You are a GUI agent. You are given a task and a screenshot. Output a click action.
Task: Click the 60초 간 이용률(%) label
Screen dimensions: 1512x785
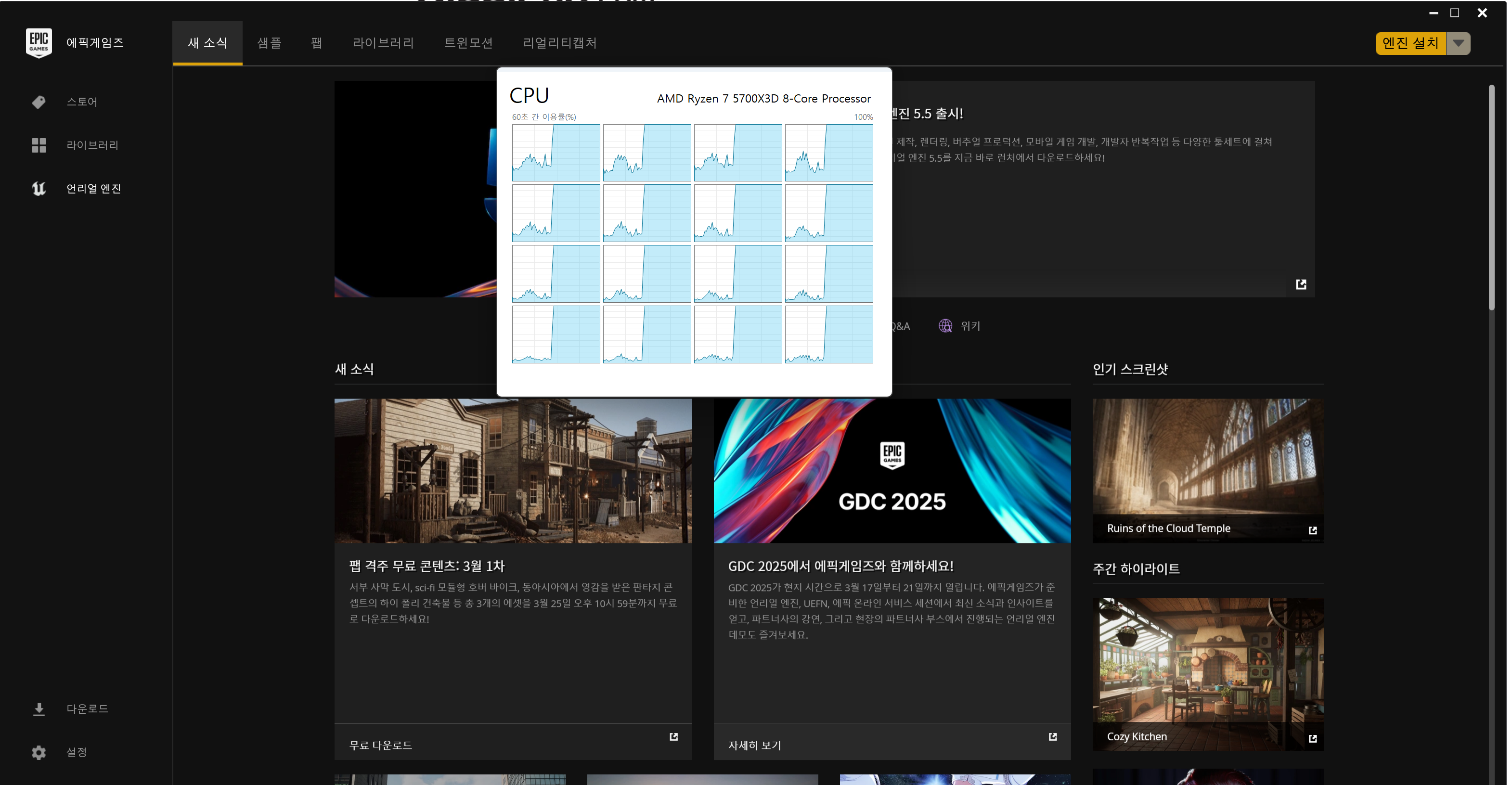543,117
